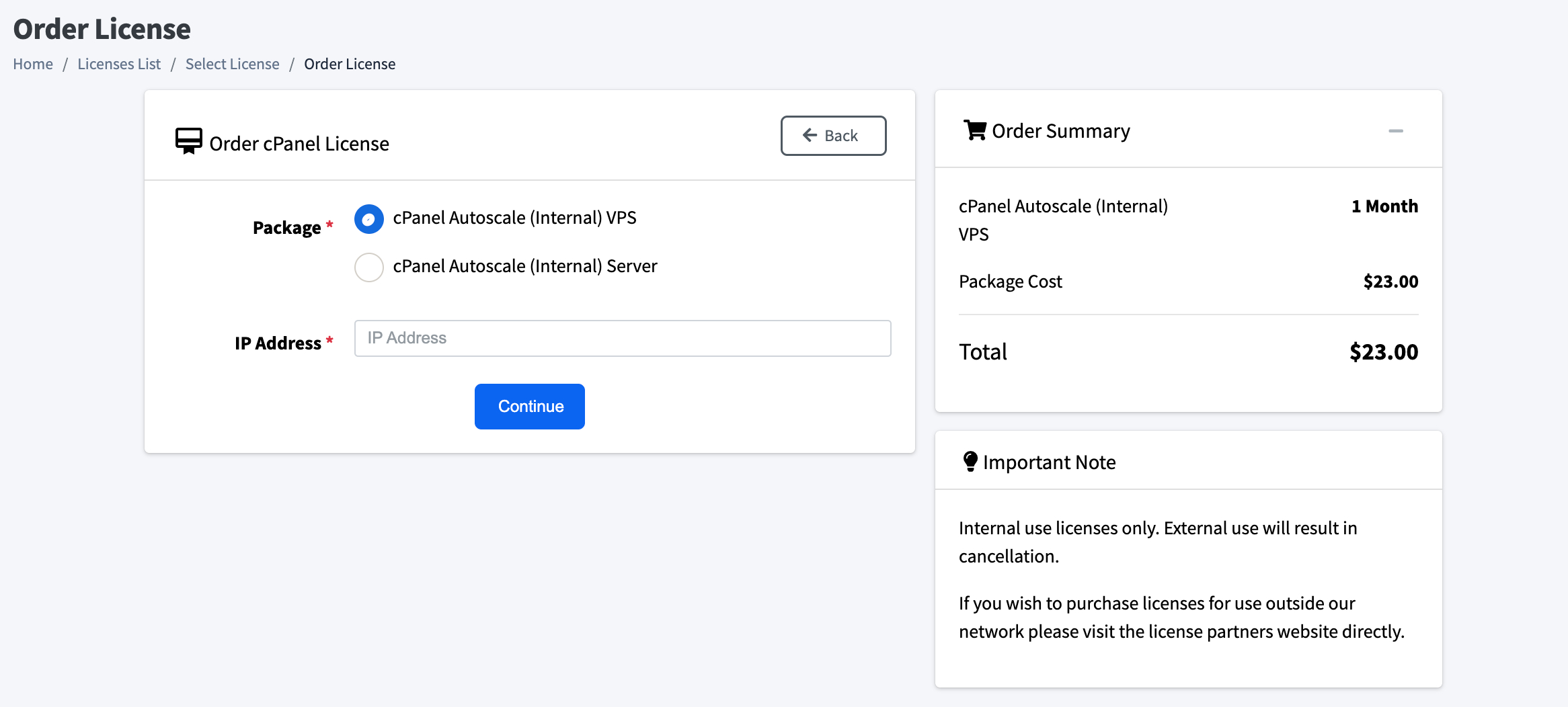Open the Licenses List breadcrumb link
The width and height of the screenshot is (1568, 707).
tap(119, 64)
